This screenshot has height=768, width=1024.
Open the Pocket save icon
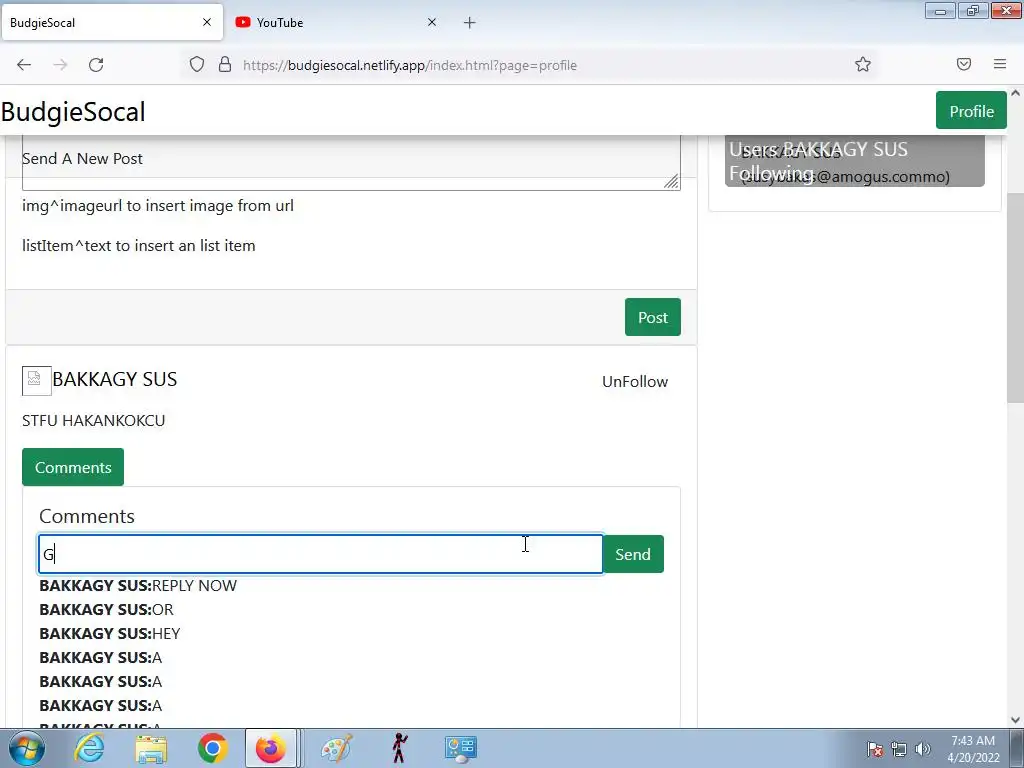tap(963, 64)
